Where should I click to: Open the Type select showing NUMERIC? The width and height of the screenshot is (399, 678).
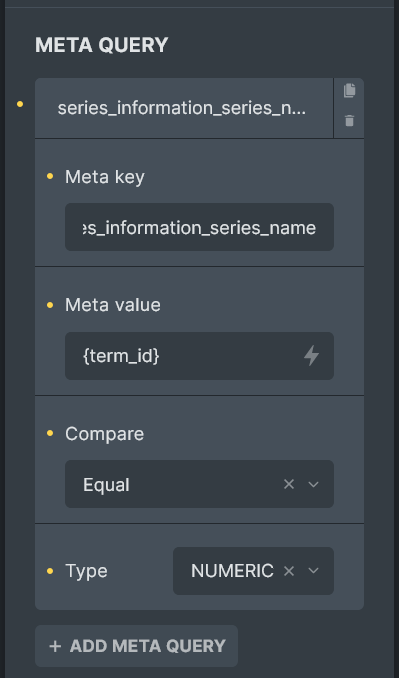(x=253, y=571)
